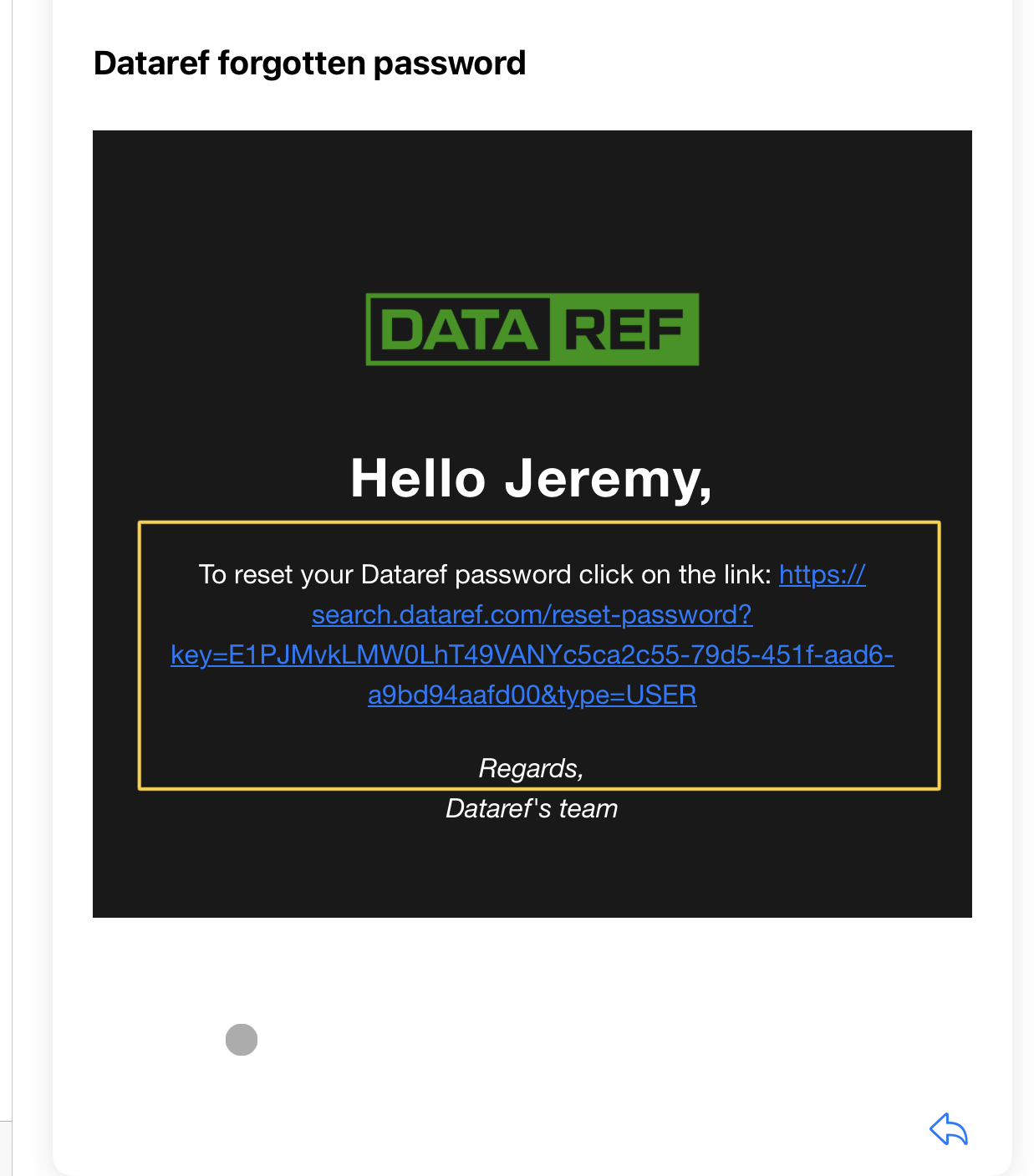Click the yellow border of the highlighted box
This screenshot has width=1034, height=1176.
point(539,523)
